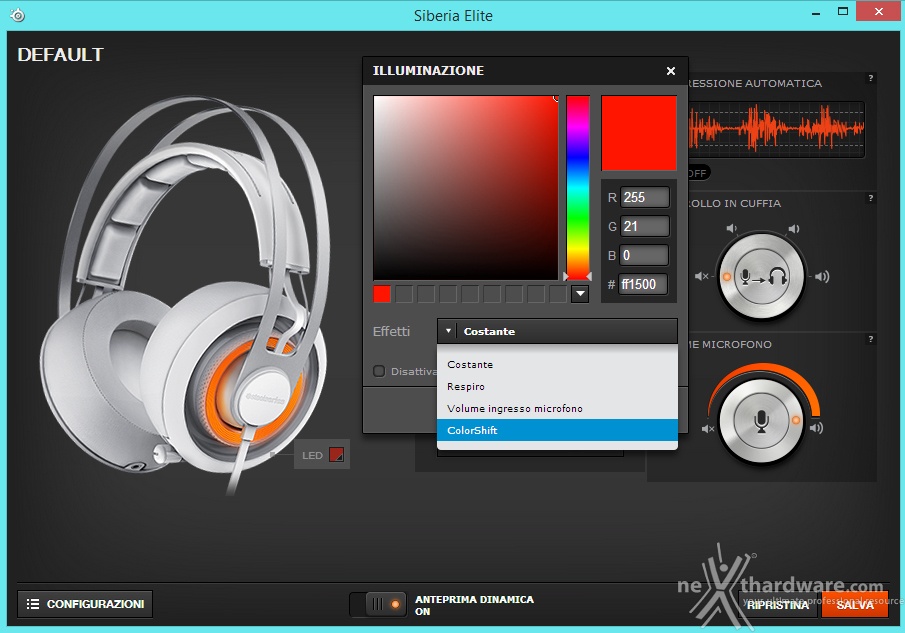Image resolution: width=905 pixels, height=633 pixels.
Task: Toggle automatic compression OFF switch
Action: point(698,173)
